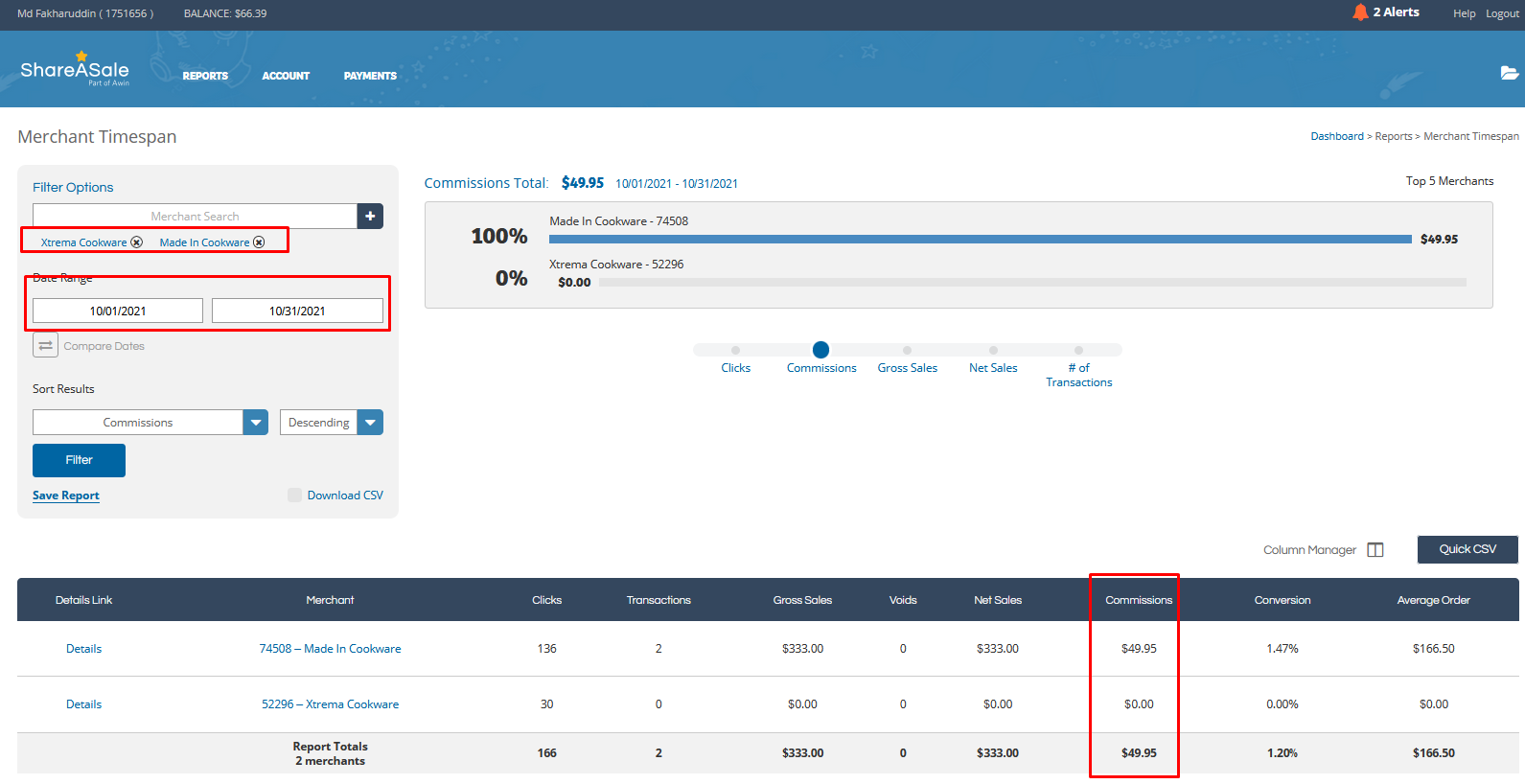
Task: Click the 2 Alerts text
Action: (1396, 12)
